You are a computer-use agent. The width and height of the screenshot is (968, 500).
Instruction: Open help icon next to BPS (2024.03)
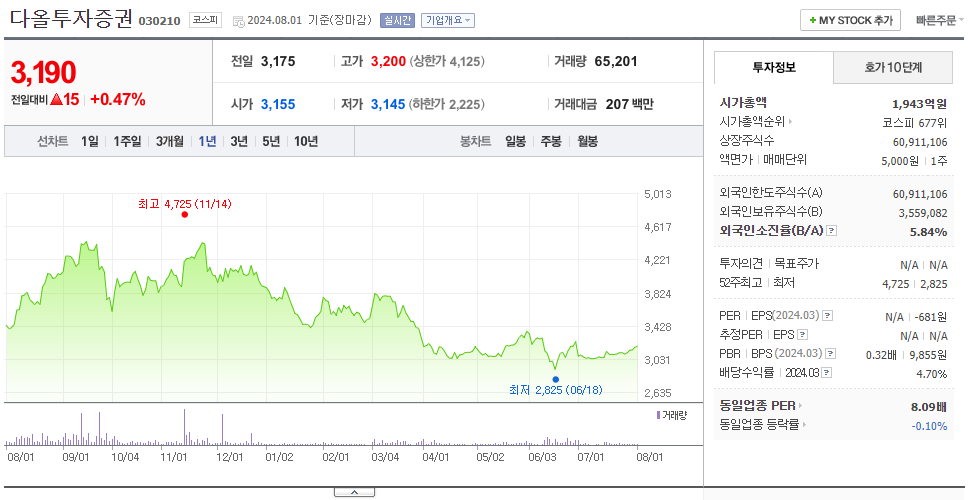click(x=831, y=354)
